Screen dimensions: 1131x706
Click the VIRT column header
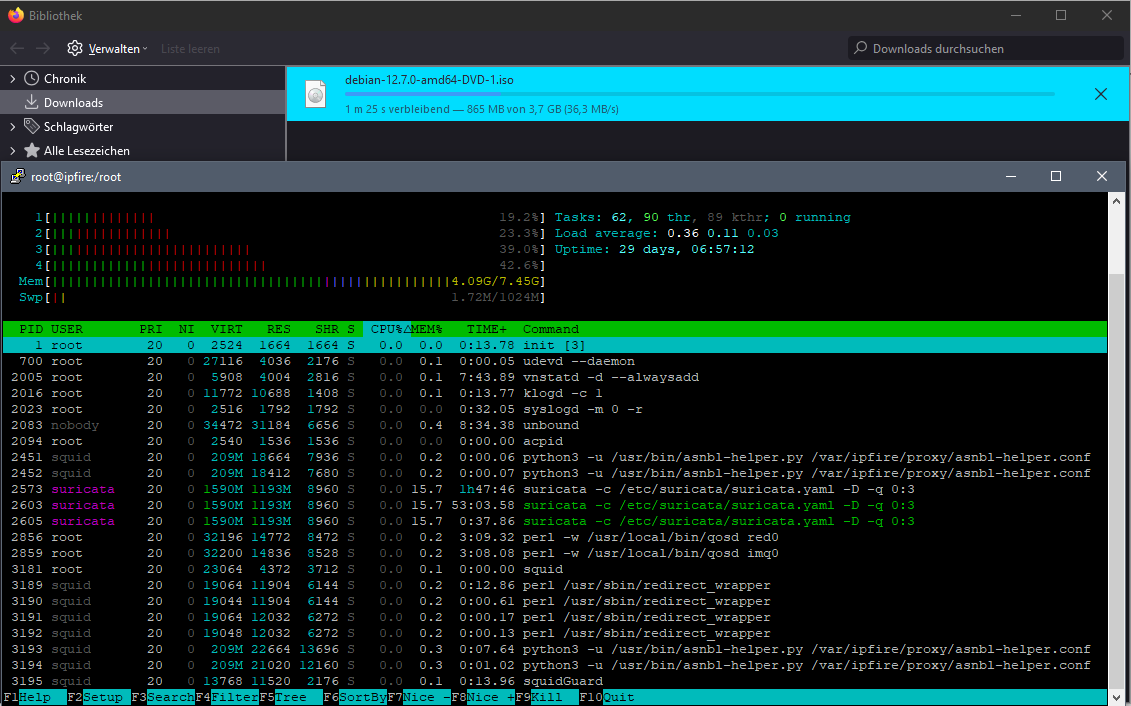(x=226, y=329)
